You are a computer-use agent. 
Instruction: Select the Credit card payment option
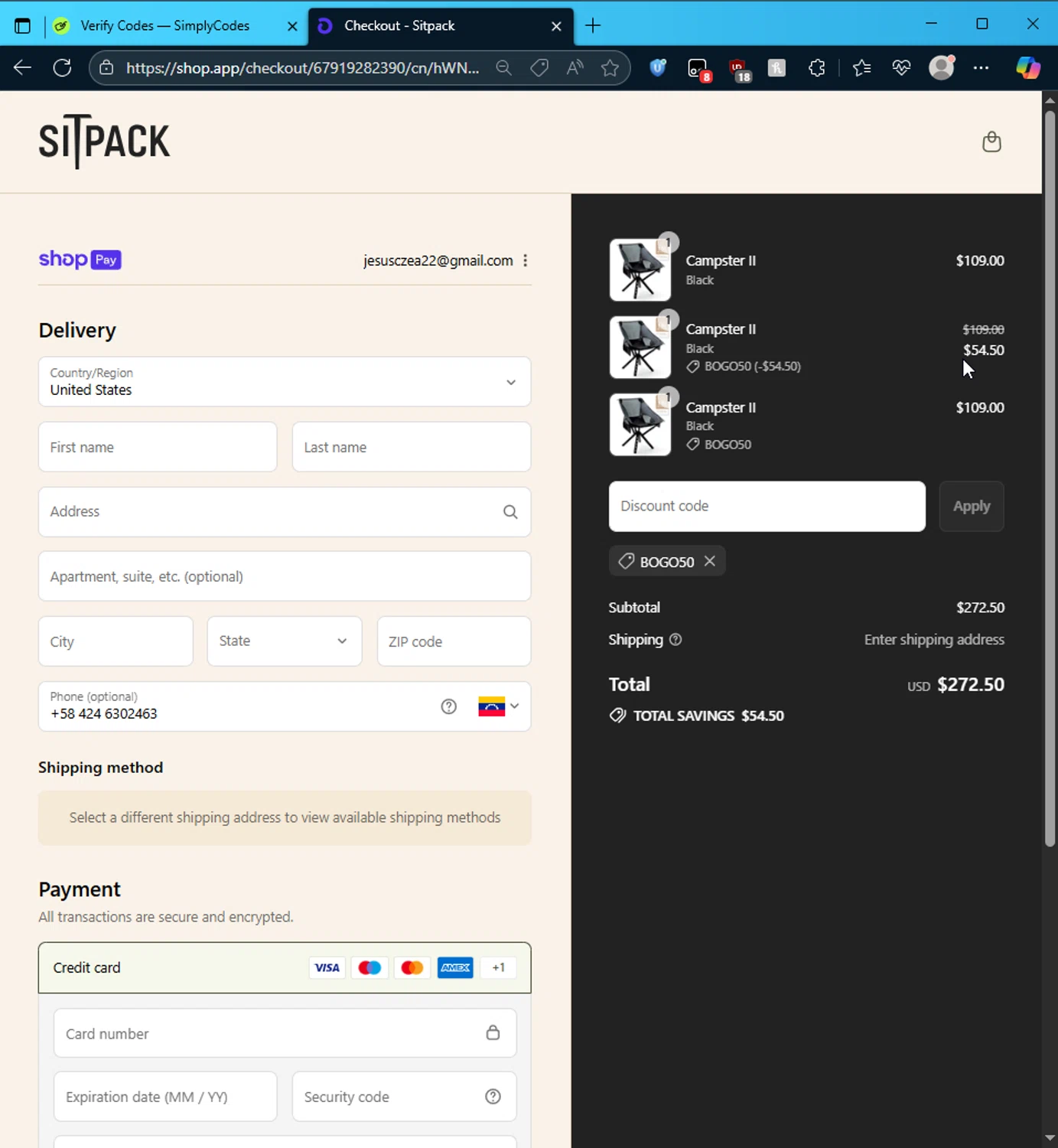[285, 968]
